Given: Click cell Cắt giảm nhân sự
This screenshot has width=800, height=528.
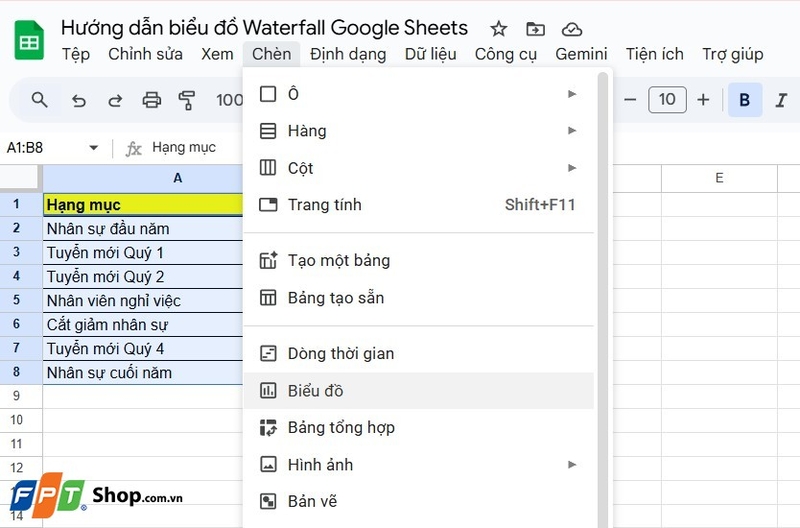Looking at the screenshot, I should point(143,324).
